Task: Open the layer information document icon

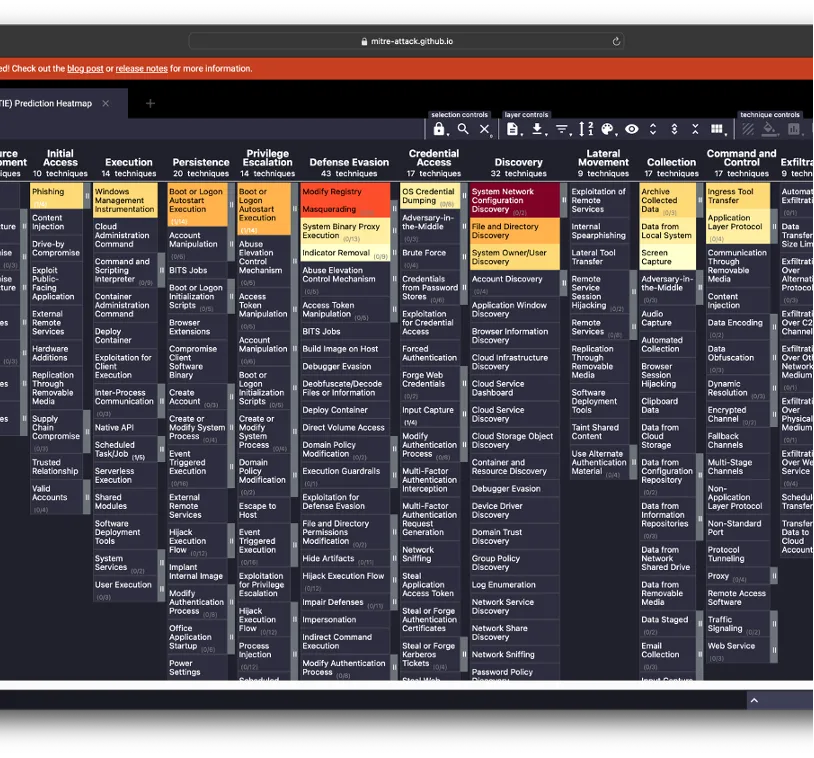Action: point(513,129)
